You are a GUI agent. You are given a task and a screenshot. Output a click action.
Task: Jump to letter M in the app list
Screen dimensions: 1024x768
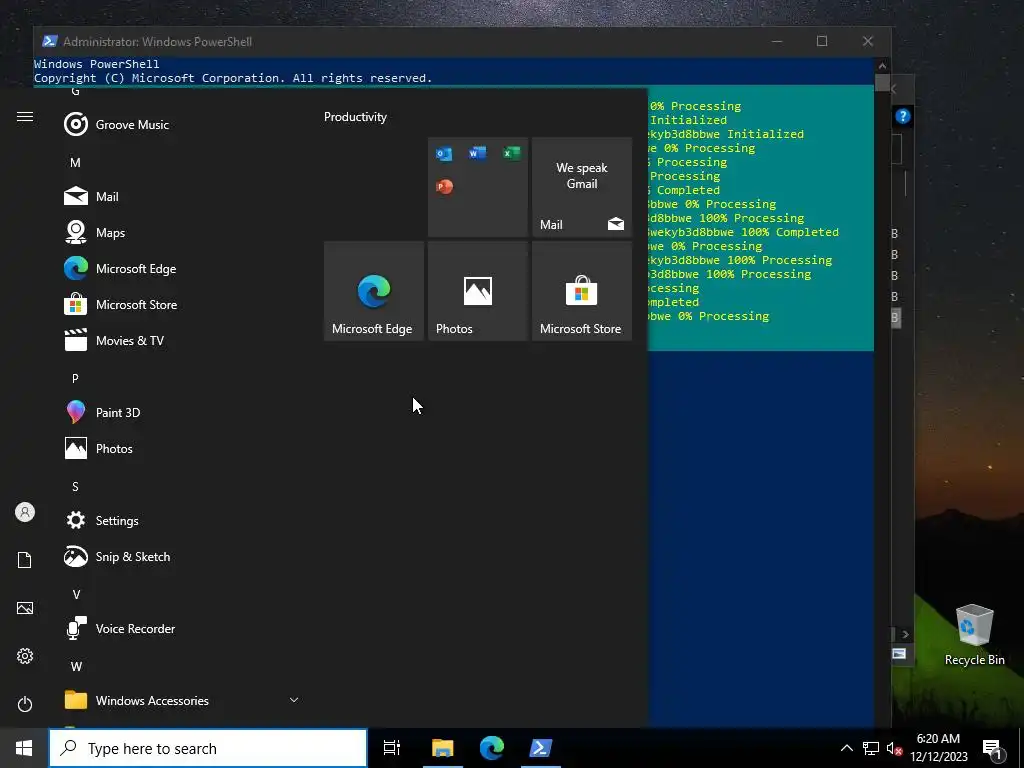tap(75, 163)
